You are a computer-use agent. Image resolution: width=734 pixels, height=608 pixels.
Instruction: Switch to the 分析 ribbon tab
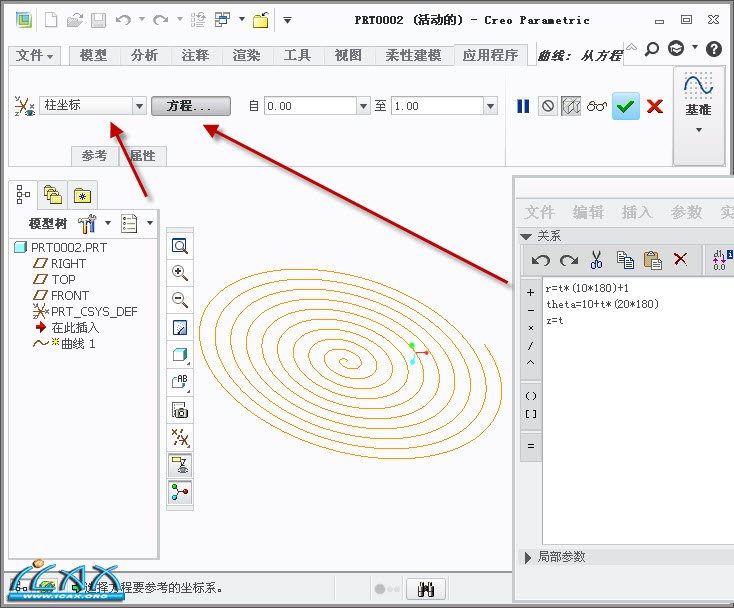tap(144, 55)
